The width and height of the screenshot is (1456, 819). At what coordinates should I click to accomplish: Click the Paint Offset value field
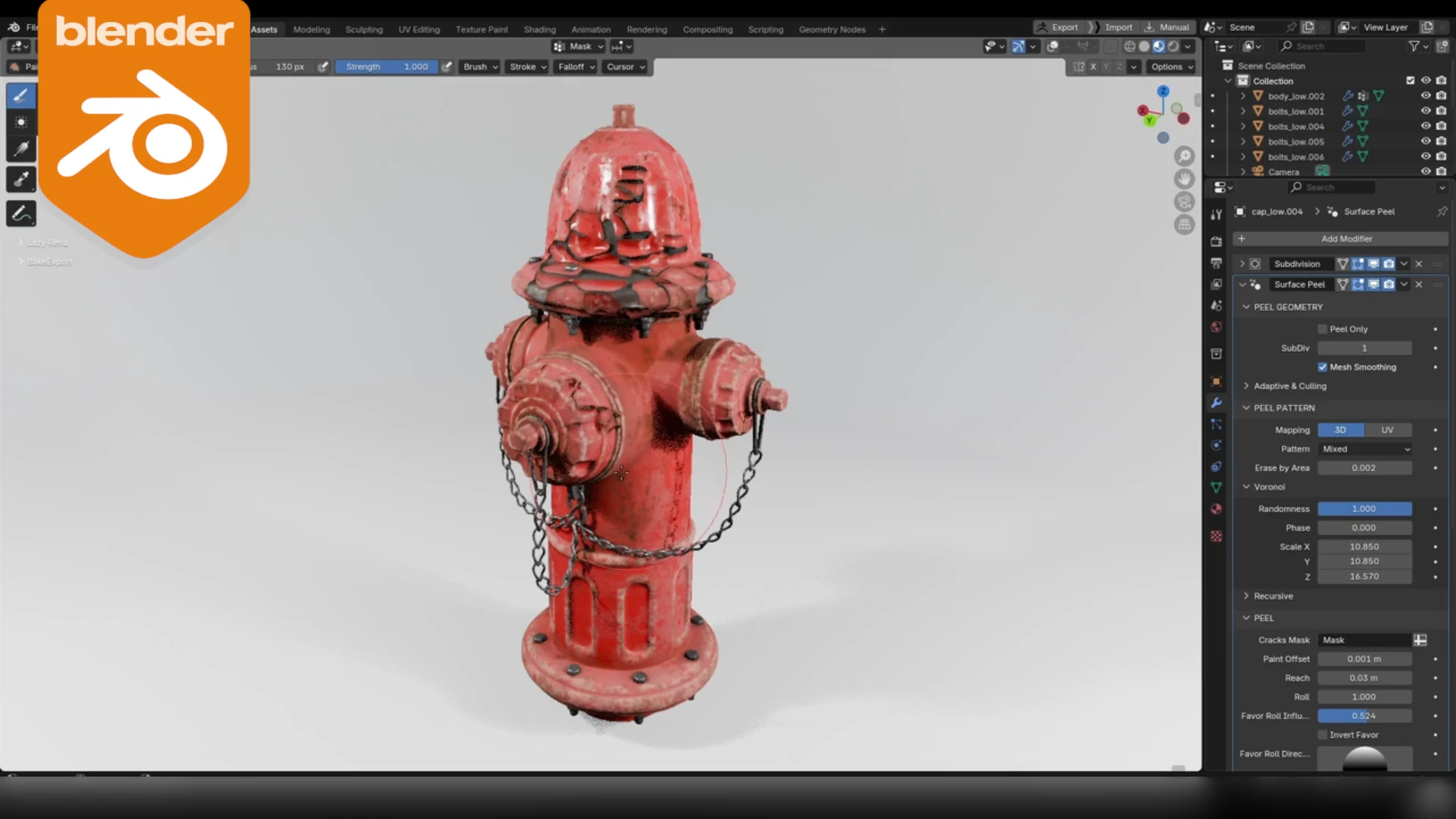(x=1363, y=659)
